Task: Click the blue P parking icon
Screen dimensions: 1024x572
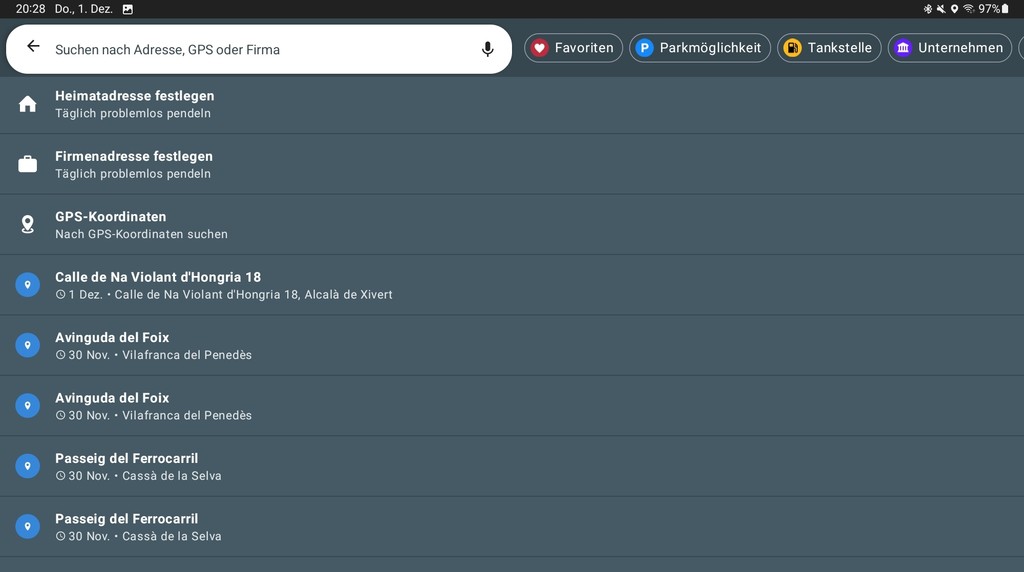Action: click(x=644, y=48)
